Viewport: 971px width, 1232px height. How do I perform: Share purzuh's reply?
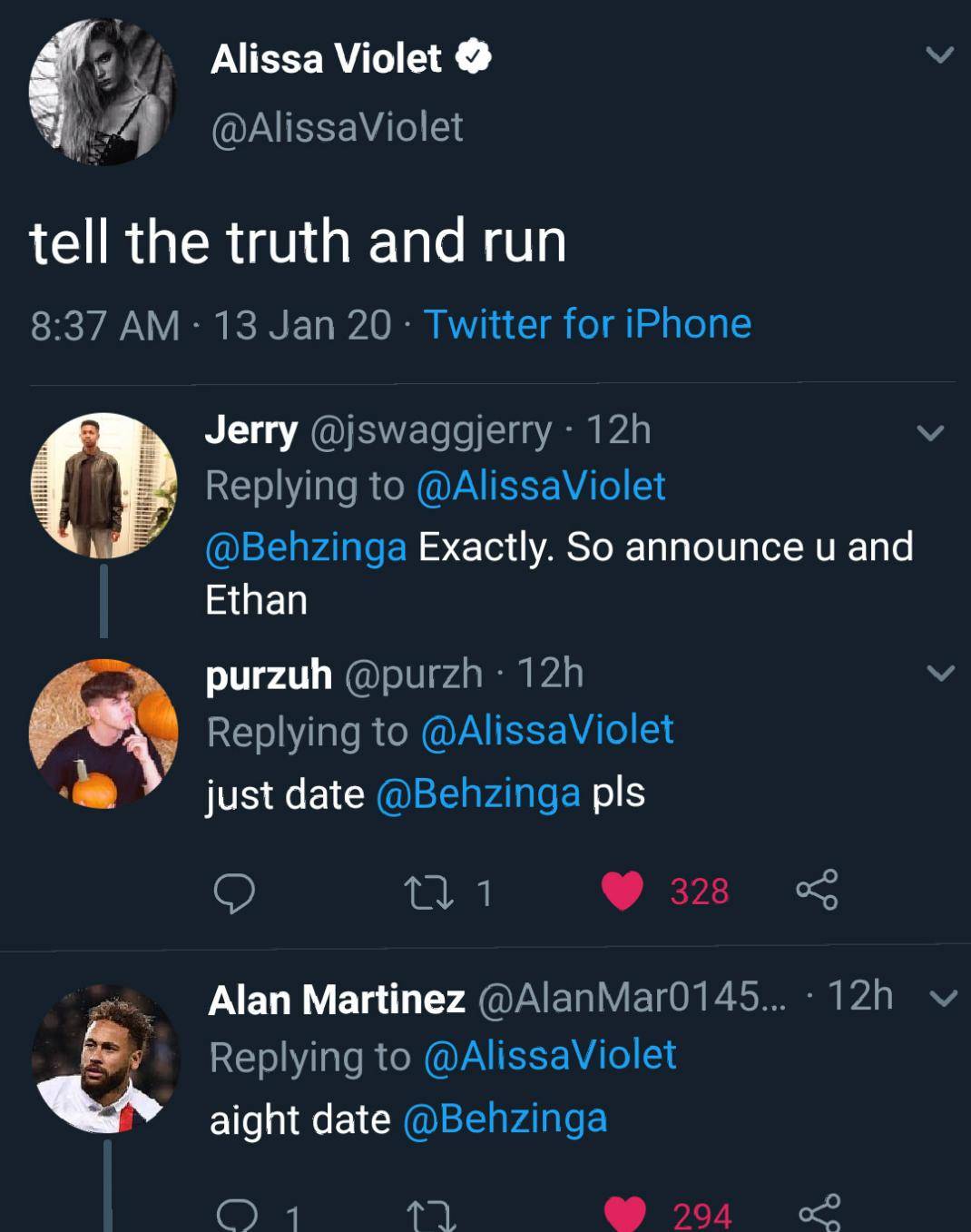[817, 891]
